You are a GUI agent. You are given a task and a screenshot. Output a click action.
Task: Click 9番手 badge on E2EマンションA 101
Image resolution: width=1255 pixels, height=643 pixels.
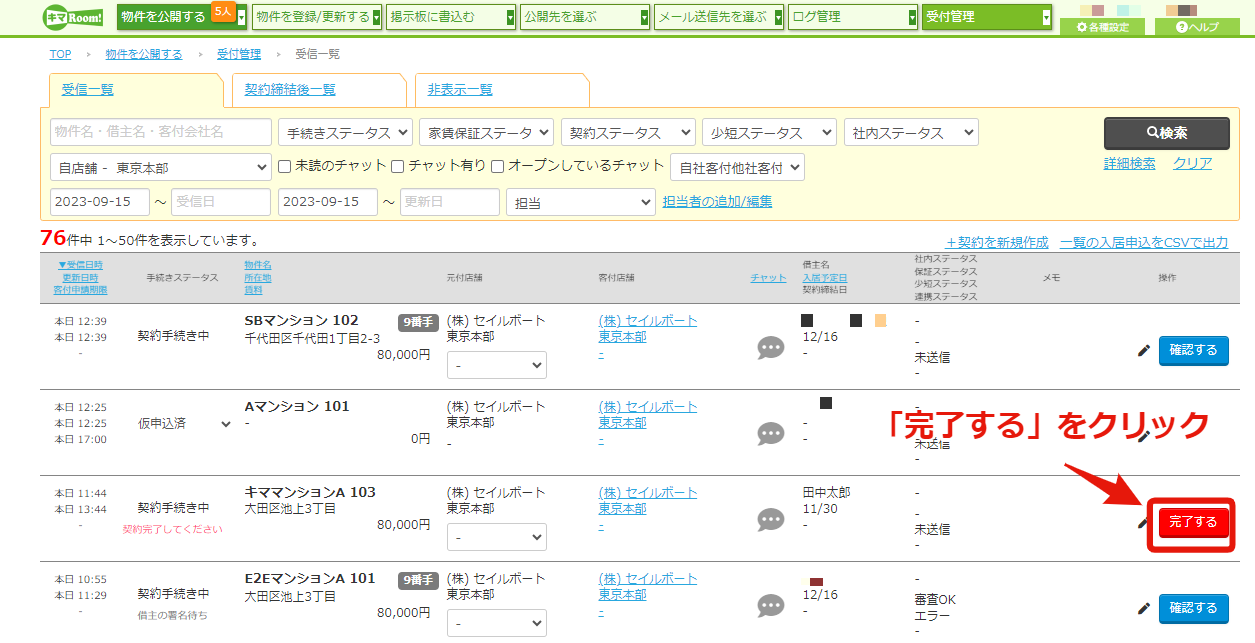coord(417,580)
